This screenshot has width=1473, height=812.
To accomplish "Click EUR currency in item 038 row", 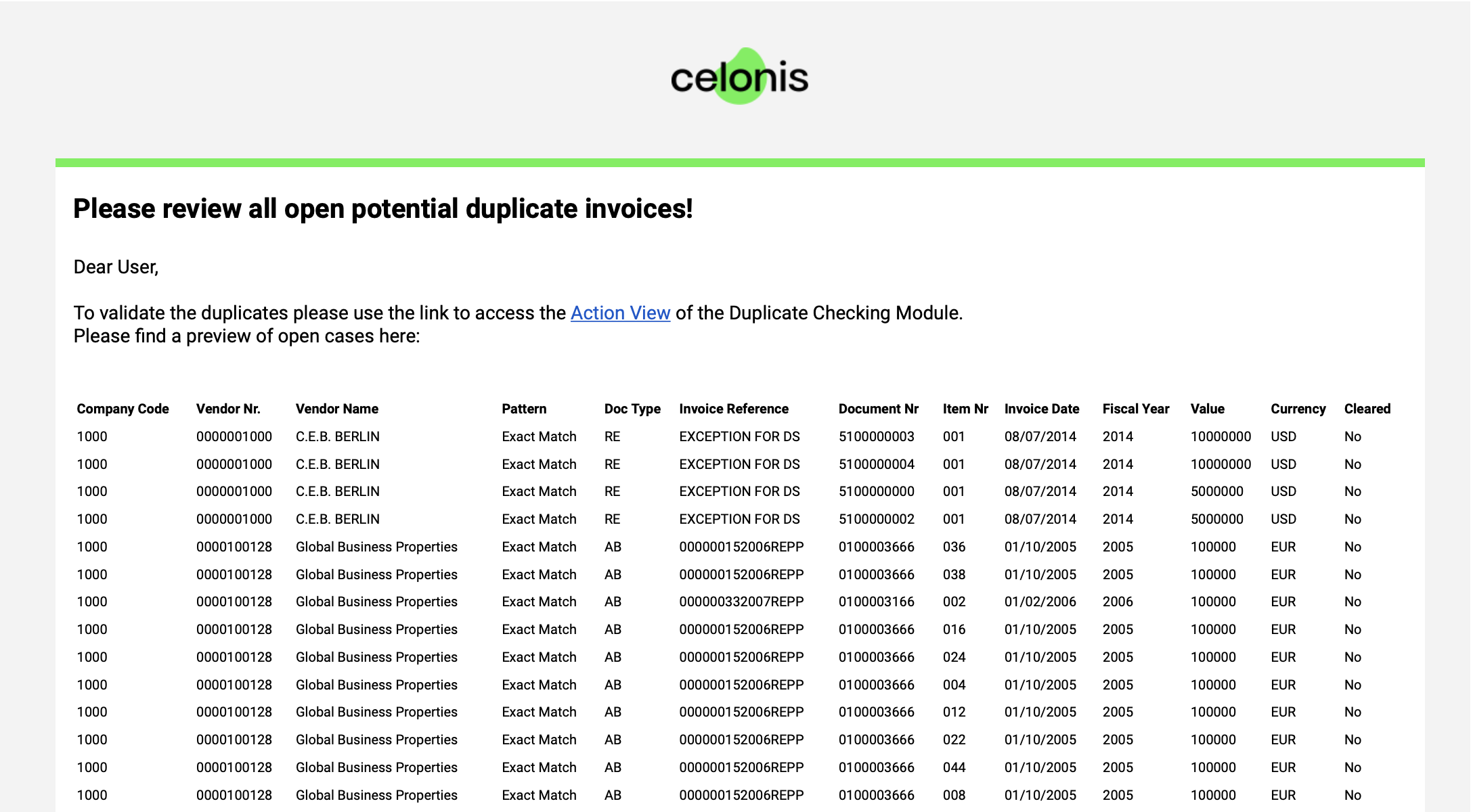I will pyautogui.click(x=1283, y=574).
